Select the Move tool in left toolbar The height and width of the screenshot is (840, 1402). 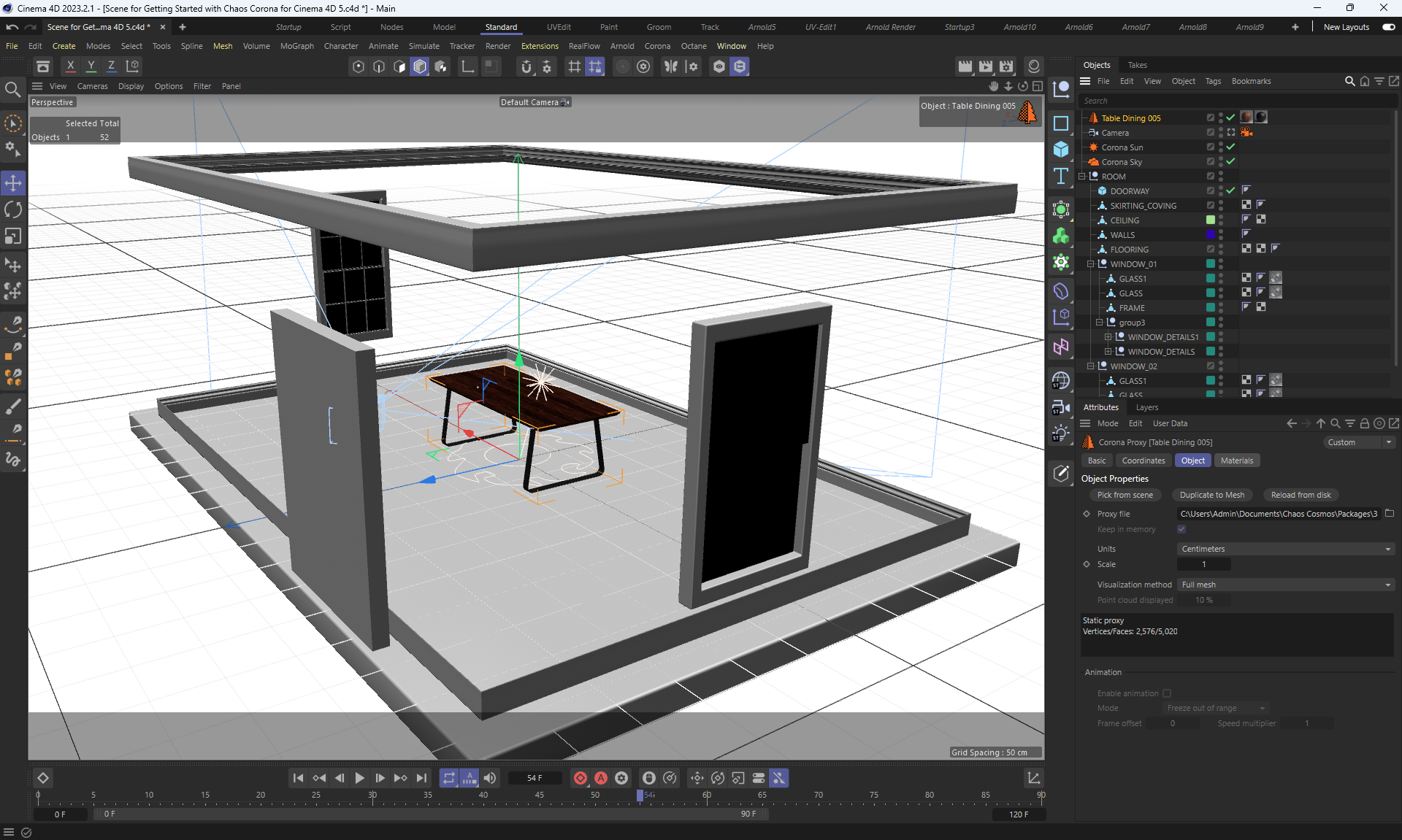[x=13, y=182]
